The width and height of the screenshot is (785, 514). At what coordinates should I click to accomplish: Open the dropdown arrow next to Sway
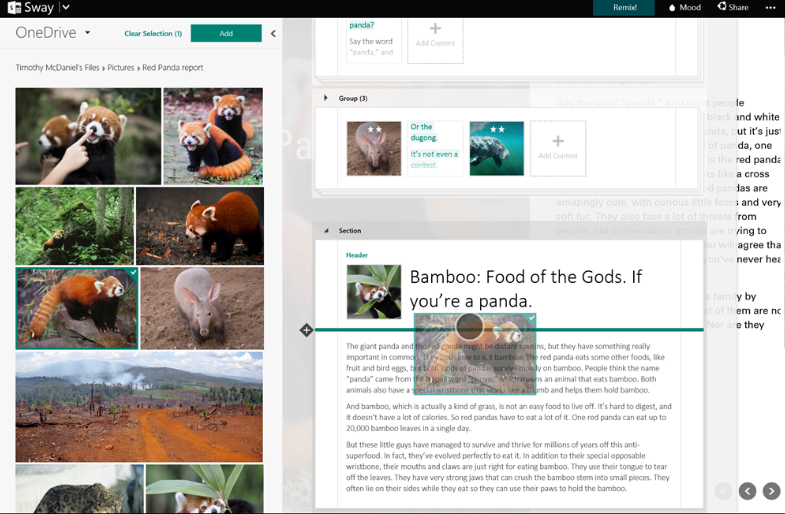point(66,8)
